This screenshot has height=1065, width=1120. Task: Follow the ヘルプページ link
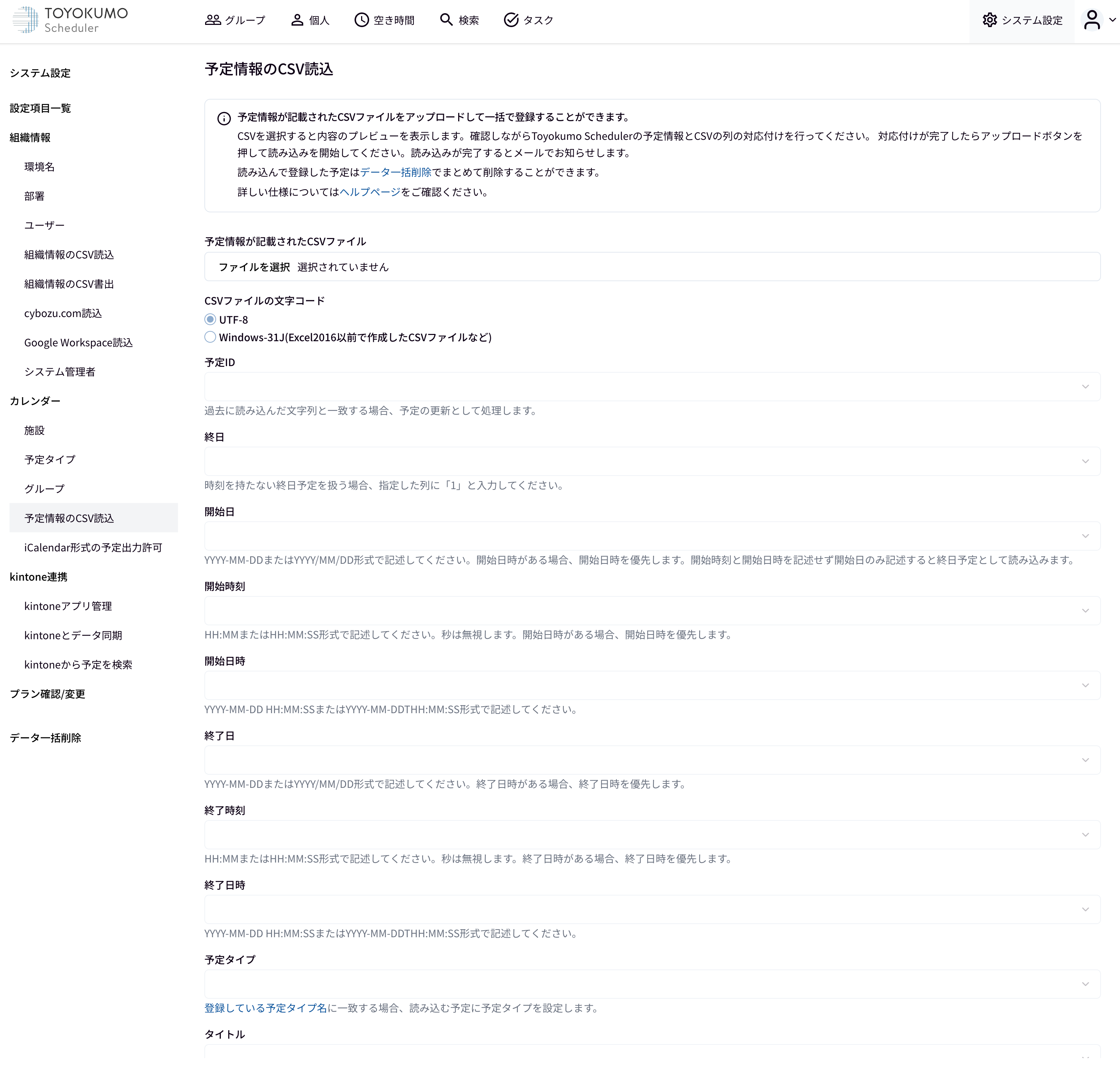pyautogui.click(x=370, y=192)
